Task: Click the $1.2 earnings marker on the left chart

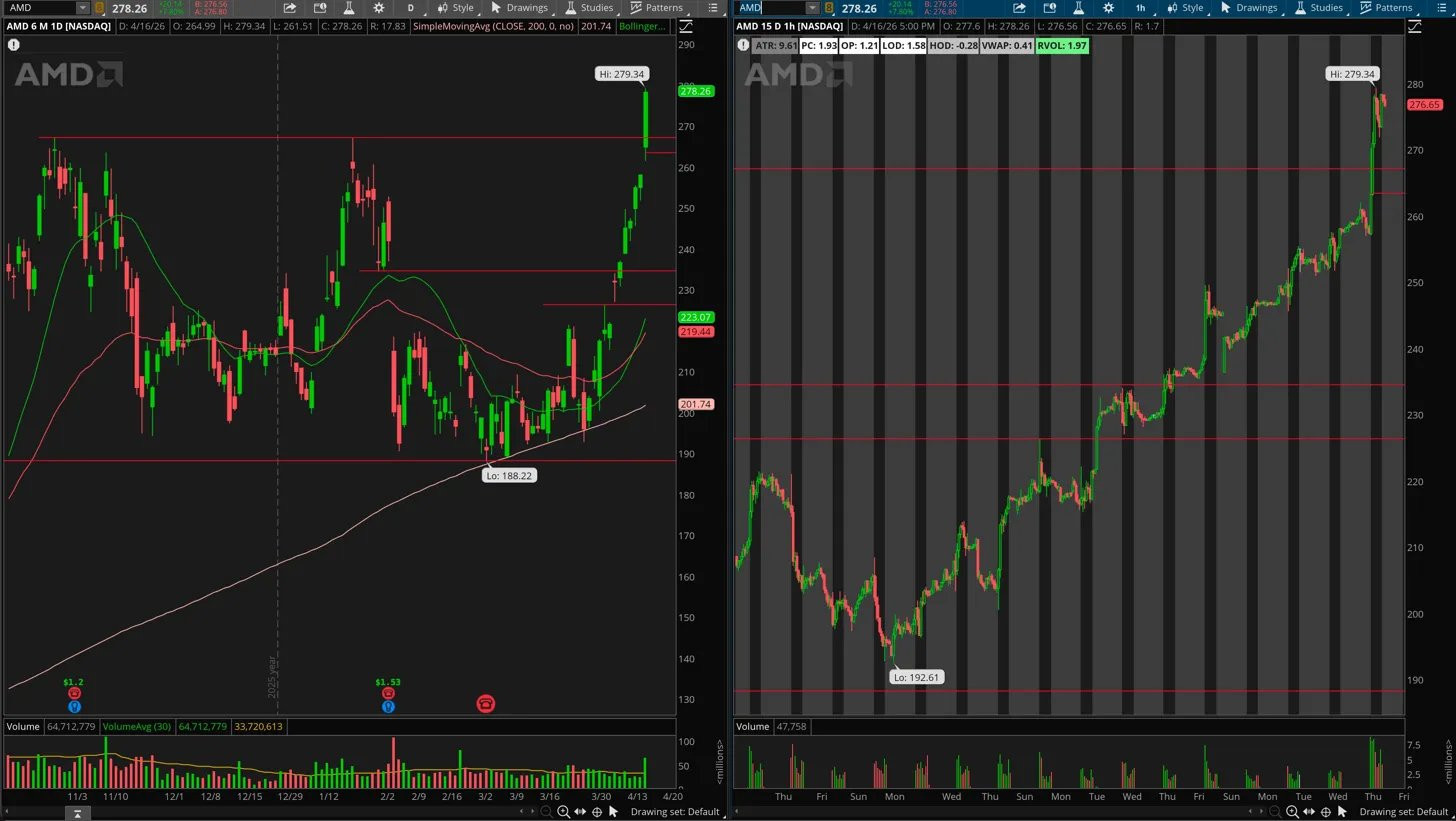Action: (x=74, y=682)
